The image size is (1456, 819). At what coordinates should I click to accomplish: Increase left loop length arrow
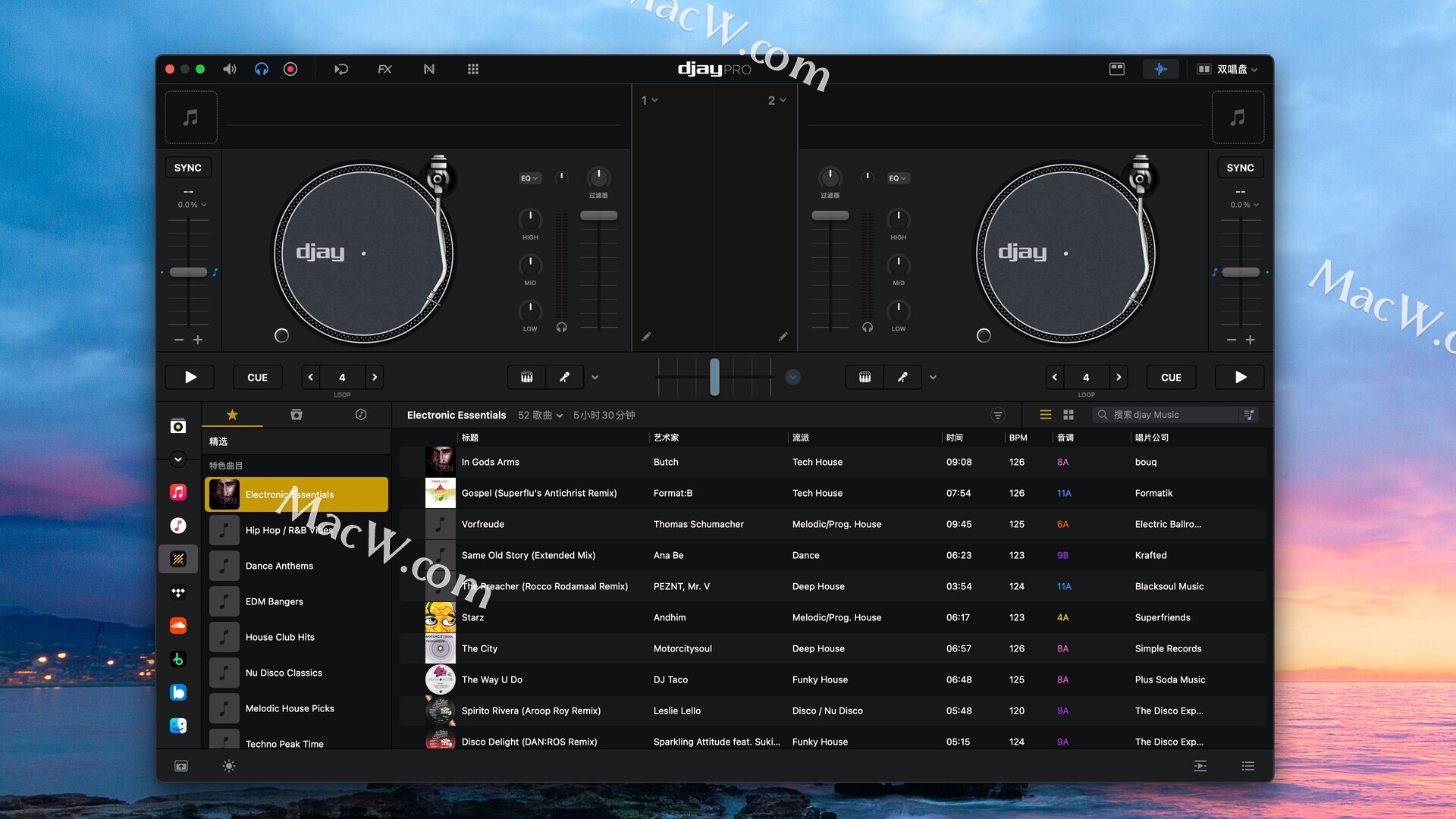pyautogui.click(x=374, y=377)
